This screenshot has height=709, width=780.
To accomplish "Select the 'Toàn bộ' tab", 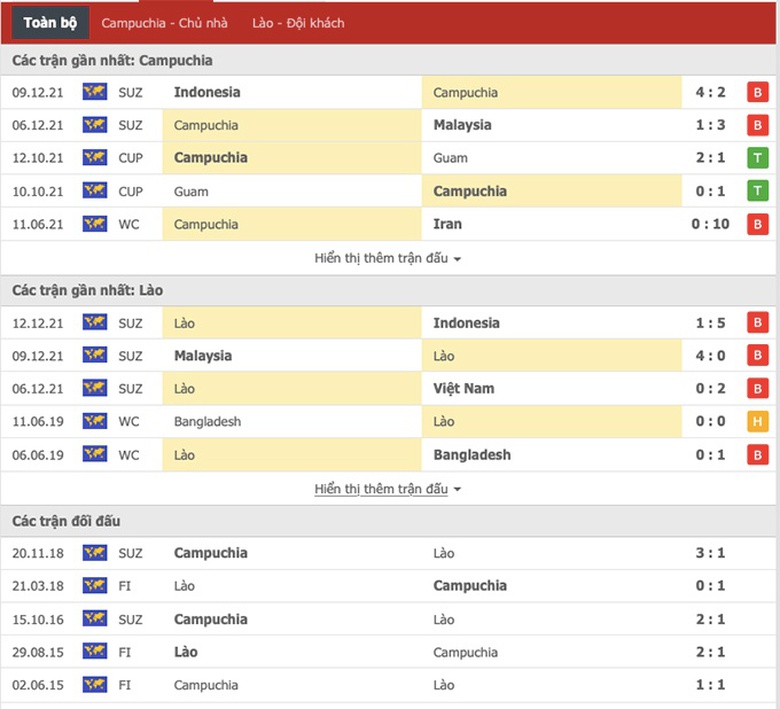I will click(x=50, y=22).
